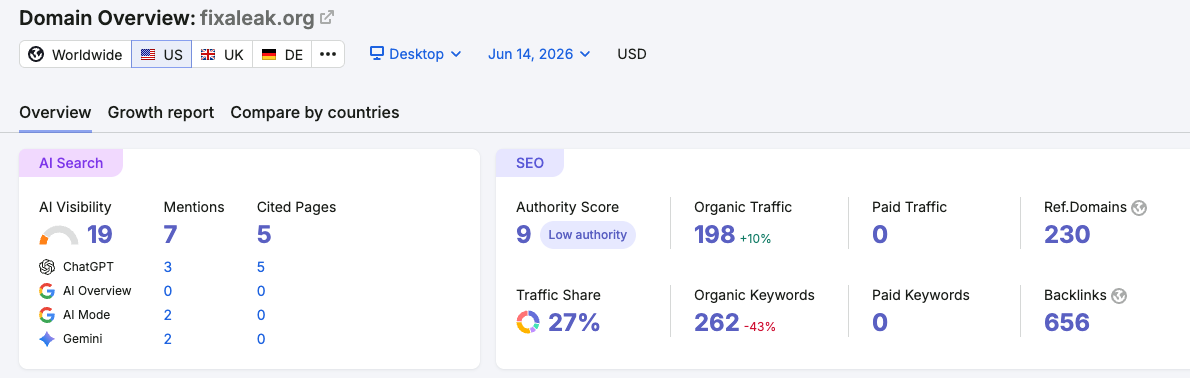This screenshot has height=378, width=1190.
Task: Open Organic Keywords value 262
Action: pyautogui.click(x=717, y=323)
